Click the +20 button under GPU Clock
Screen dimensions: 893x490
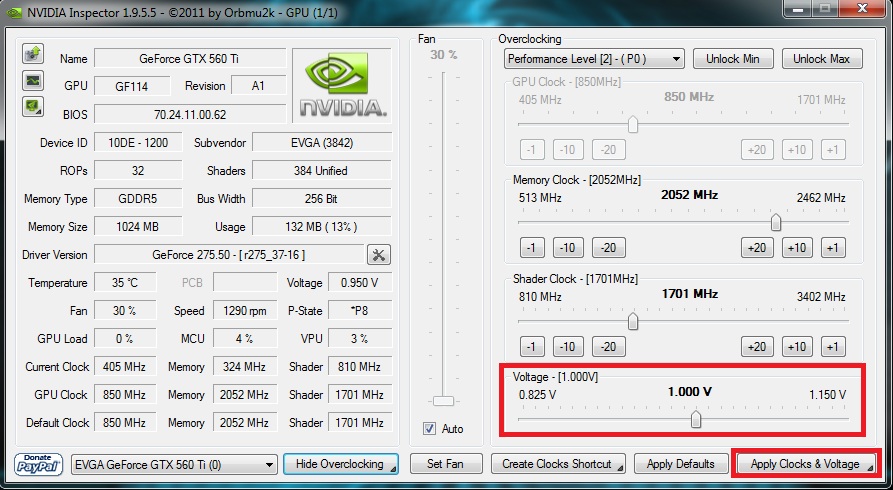pos(757,150)
